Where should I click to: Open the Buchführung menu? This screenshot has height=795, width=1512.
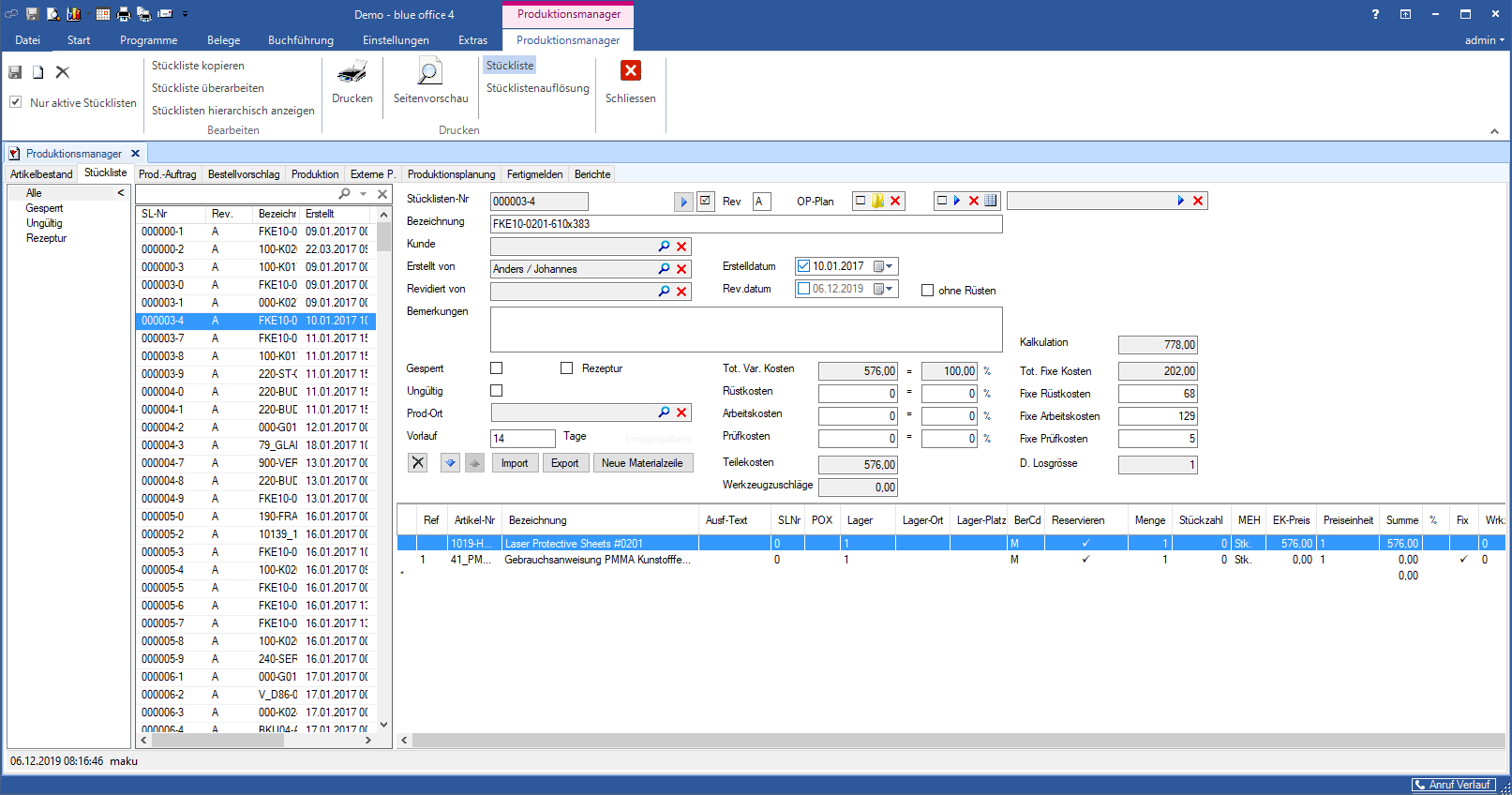coord(300,40)
